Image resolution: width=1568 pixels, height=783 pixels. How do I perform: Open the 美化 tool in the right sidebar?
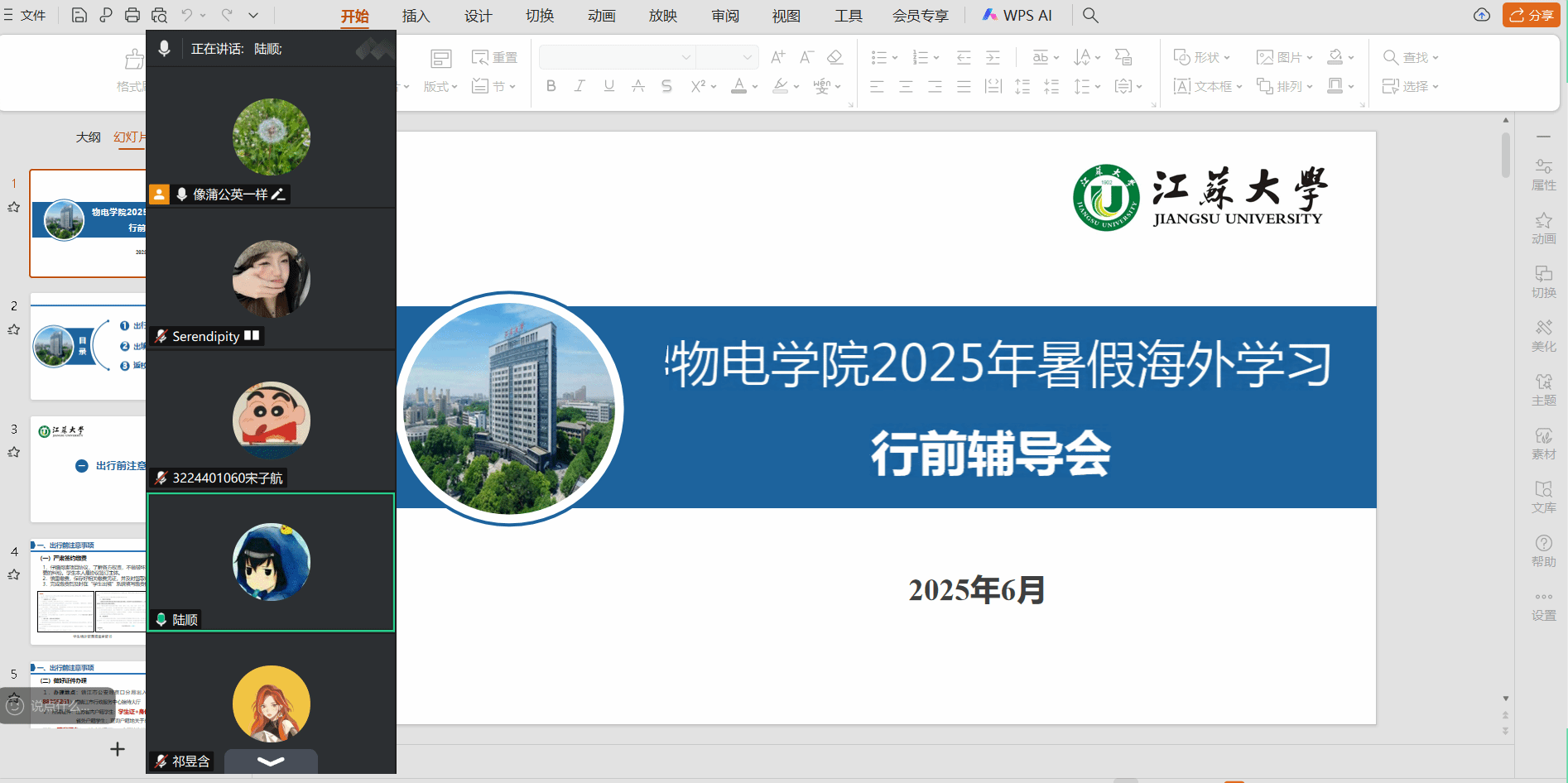[x=1543, y=336]
